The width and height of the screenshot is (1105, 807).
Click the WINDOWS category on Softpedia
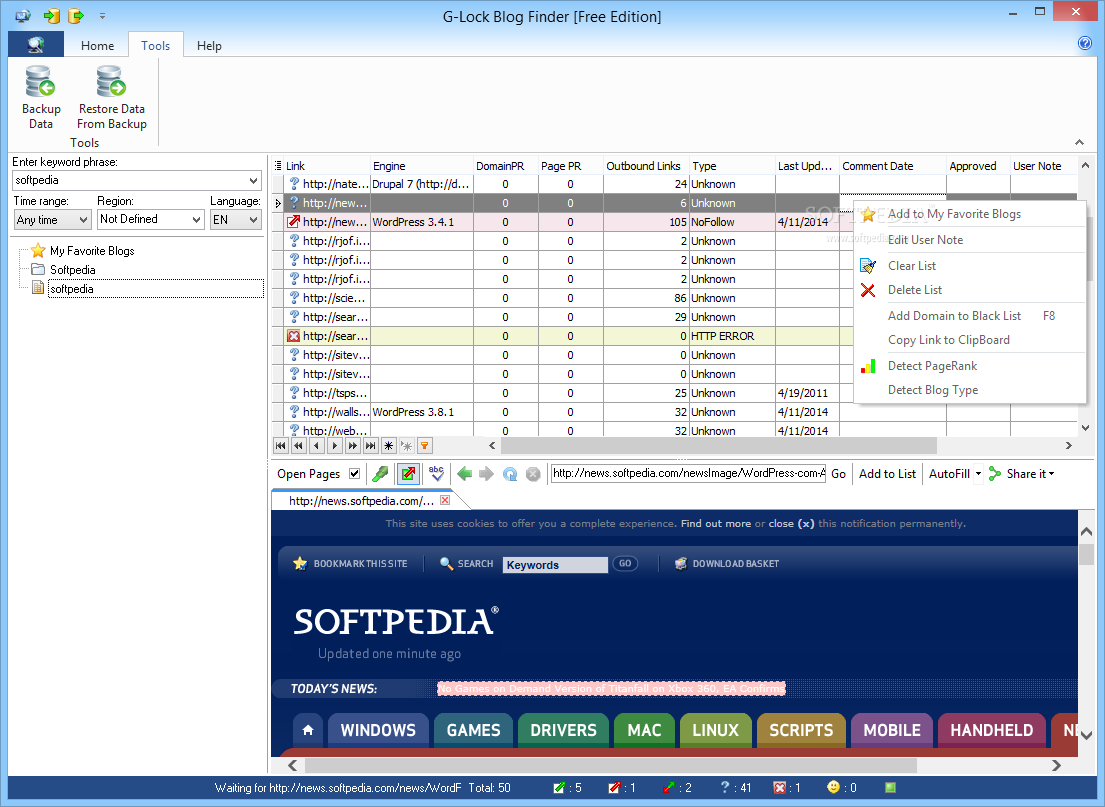[378, 731]
